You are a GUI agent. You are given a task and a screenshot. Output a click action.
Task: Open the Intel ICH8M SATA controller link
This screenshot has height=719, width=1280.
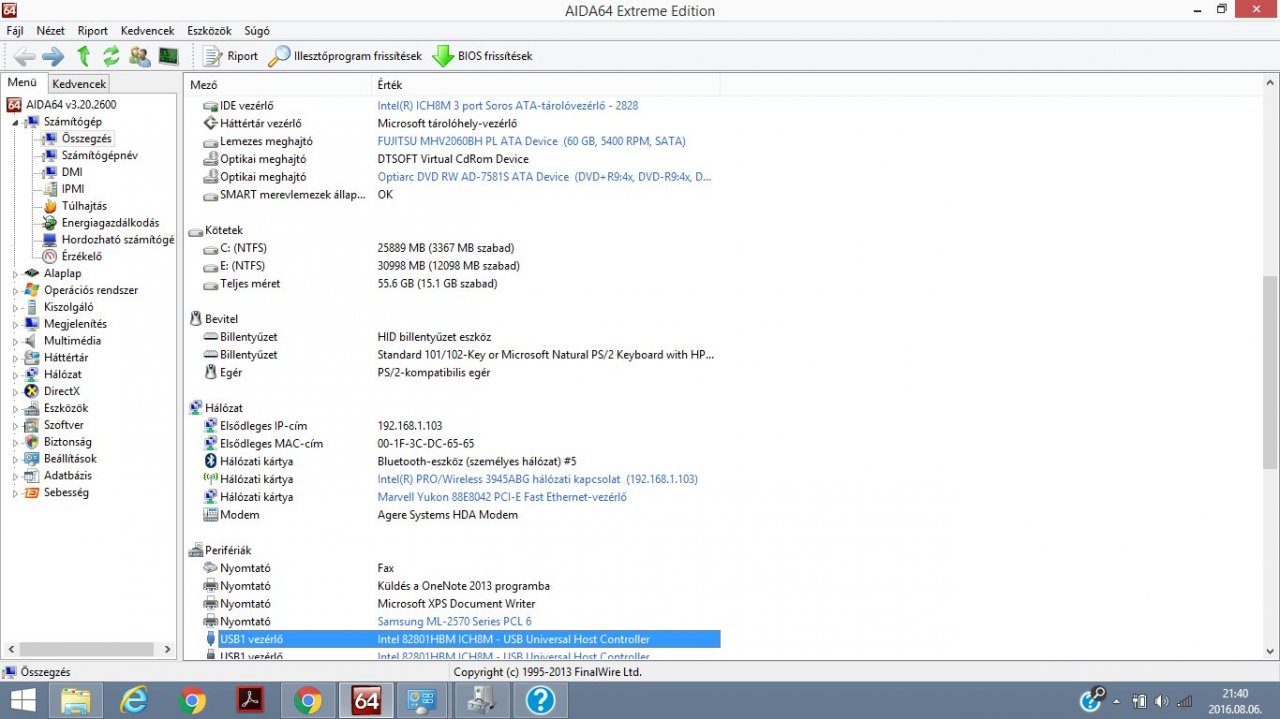pos(508,105)
